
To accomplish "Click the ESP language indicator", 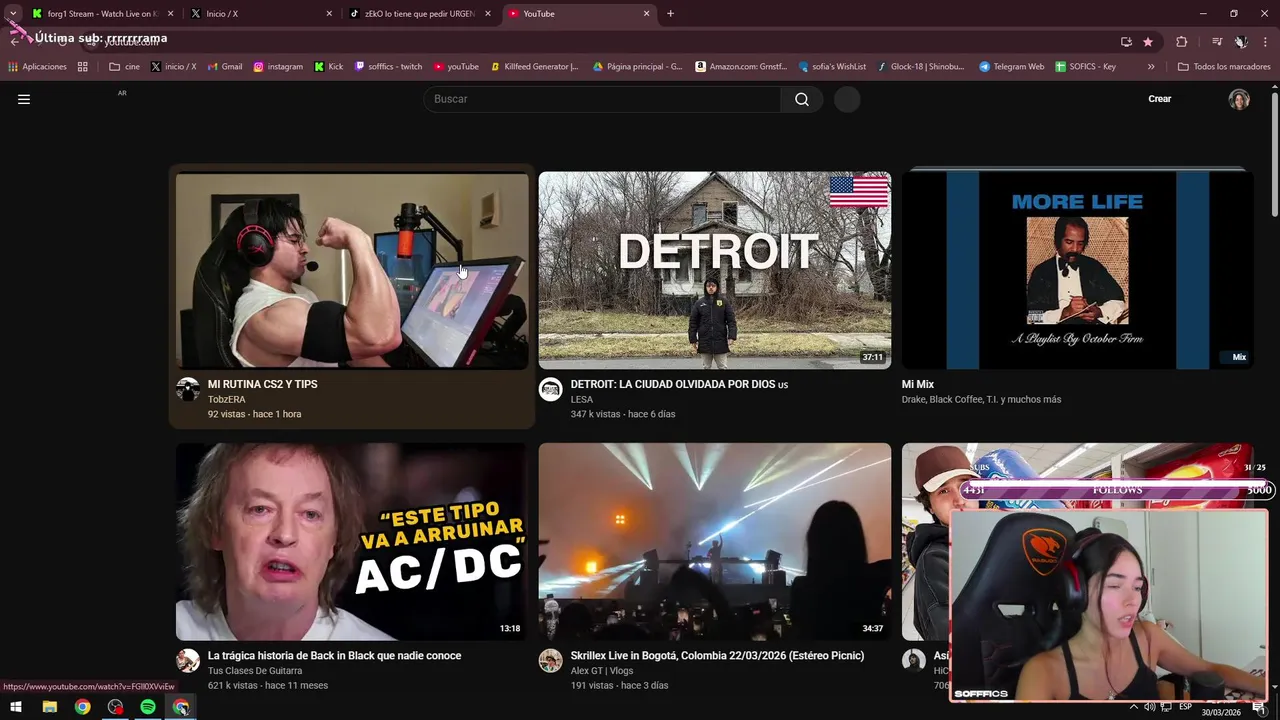I will [x=1185, y=707].
